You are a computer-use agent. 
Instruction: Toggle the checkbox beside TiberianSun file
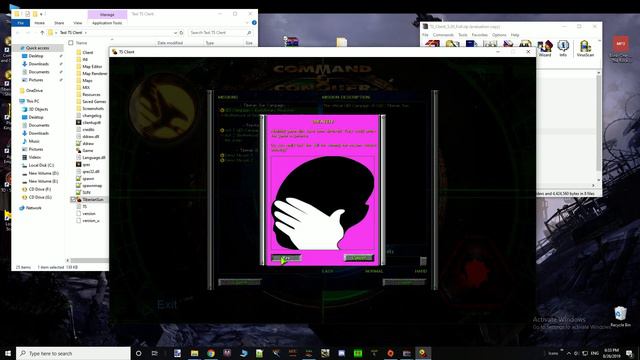(73, 200)
